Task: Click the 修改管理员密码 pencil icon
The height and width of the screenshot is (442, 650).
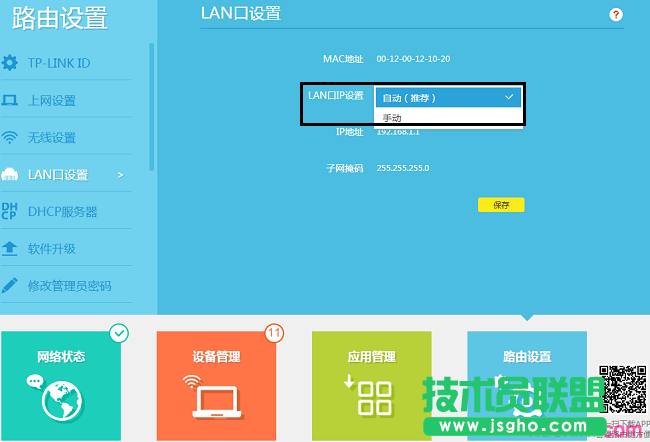Action: [x=10, y=286]
